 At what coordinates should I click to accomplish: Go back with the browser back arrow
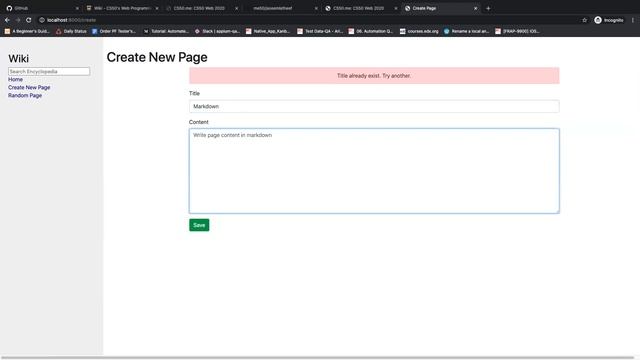[7, 20]
